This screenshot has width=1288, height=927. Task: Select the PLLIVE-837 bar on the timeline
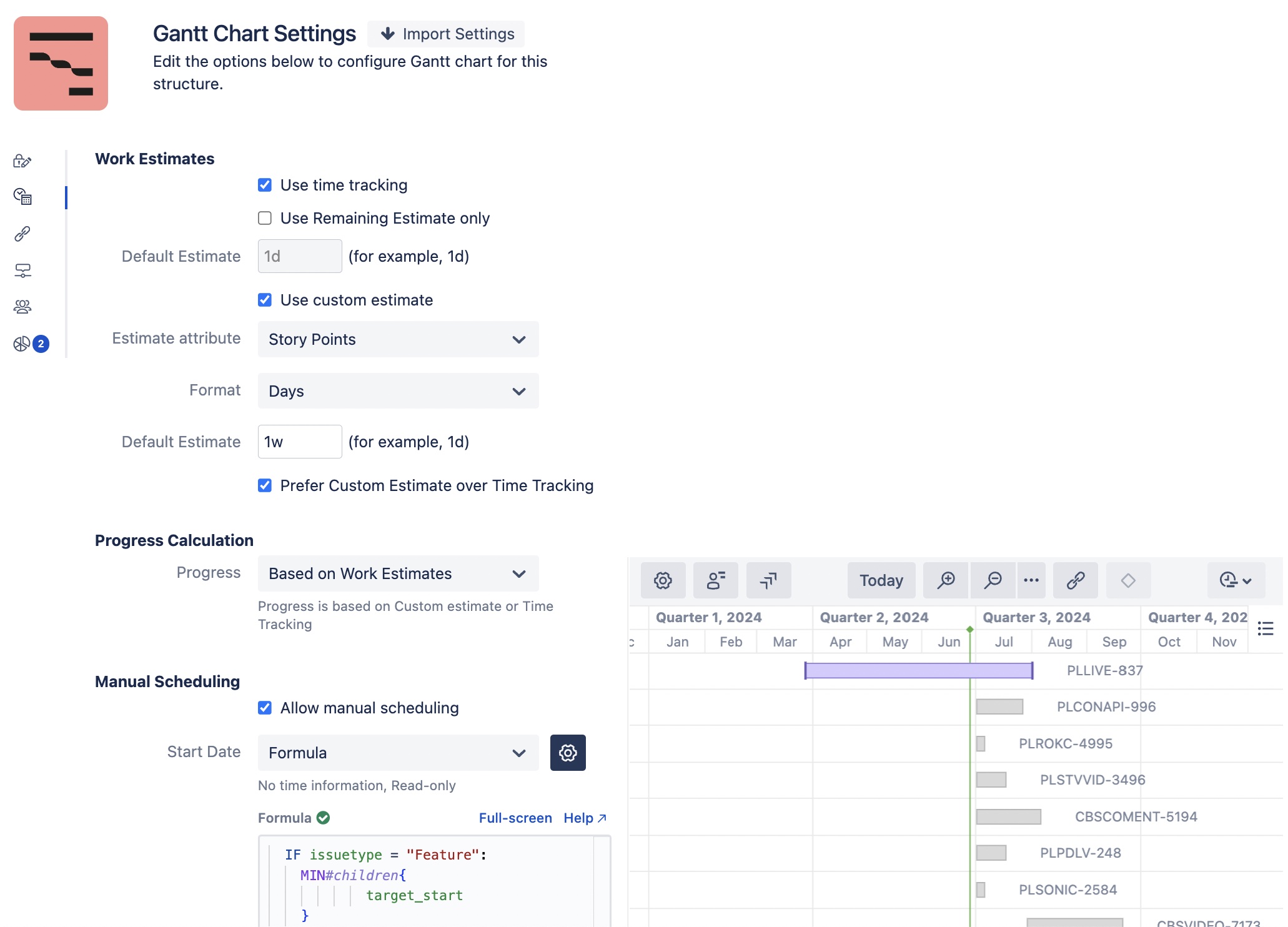point(918,670)
